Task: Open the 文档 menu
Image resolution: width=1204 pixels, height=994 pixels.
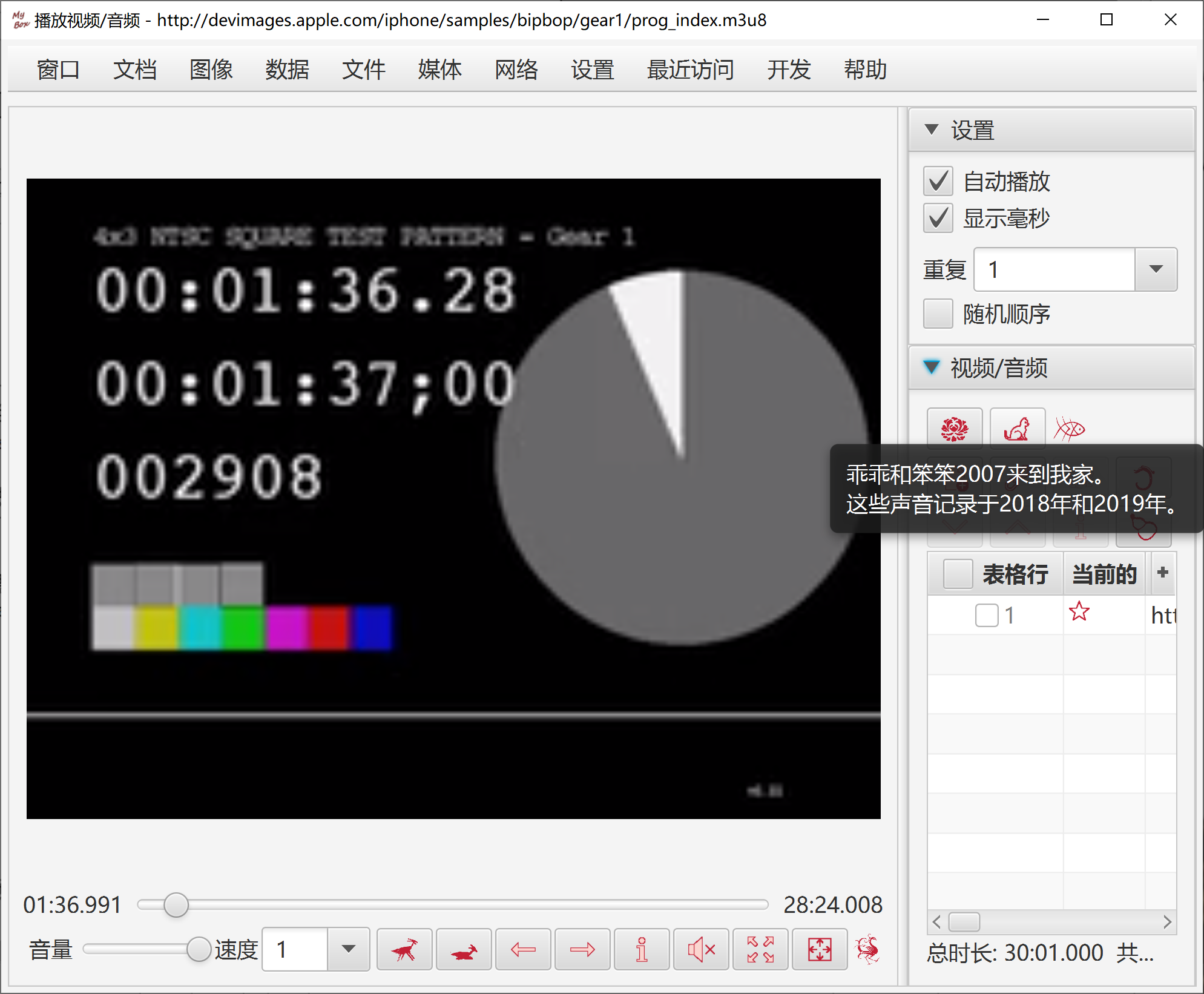Action: coord(134,70)
